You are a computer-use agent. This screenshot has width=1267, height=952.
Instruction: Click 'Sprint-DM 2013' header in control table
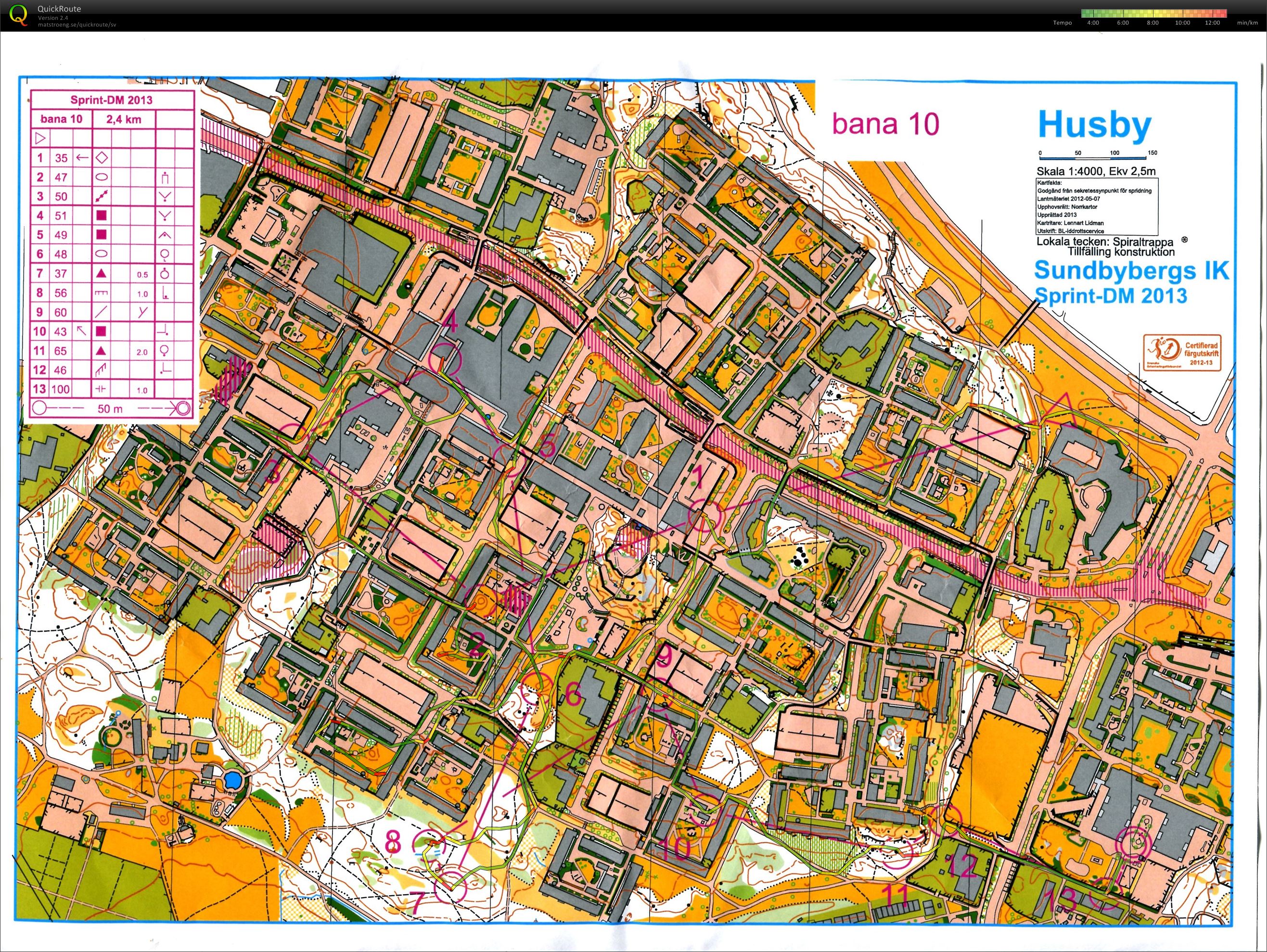click(111, 100)
